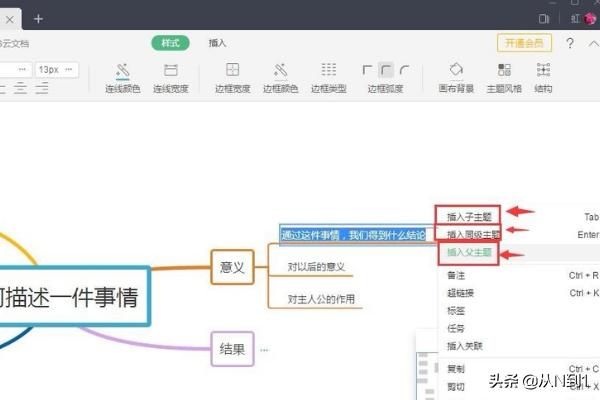
Task: Toggle the side panel icon in title bar
Action: 544,18
